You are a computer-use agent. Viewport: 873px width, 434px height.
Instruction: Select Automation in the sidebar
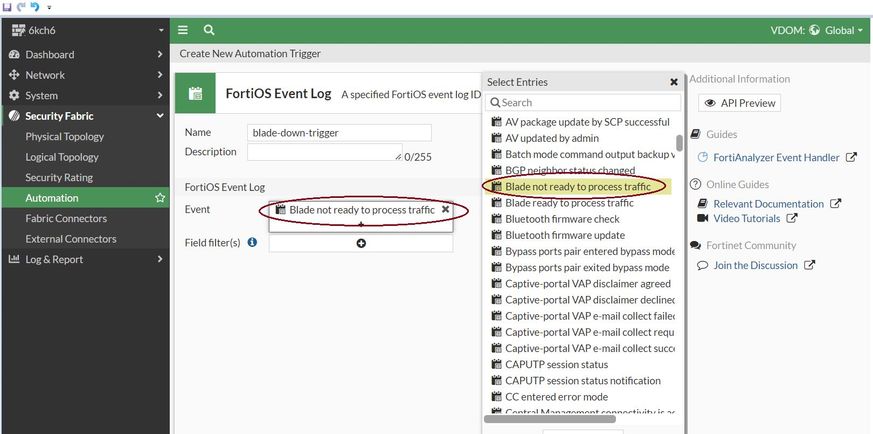point(52,198)
